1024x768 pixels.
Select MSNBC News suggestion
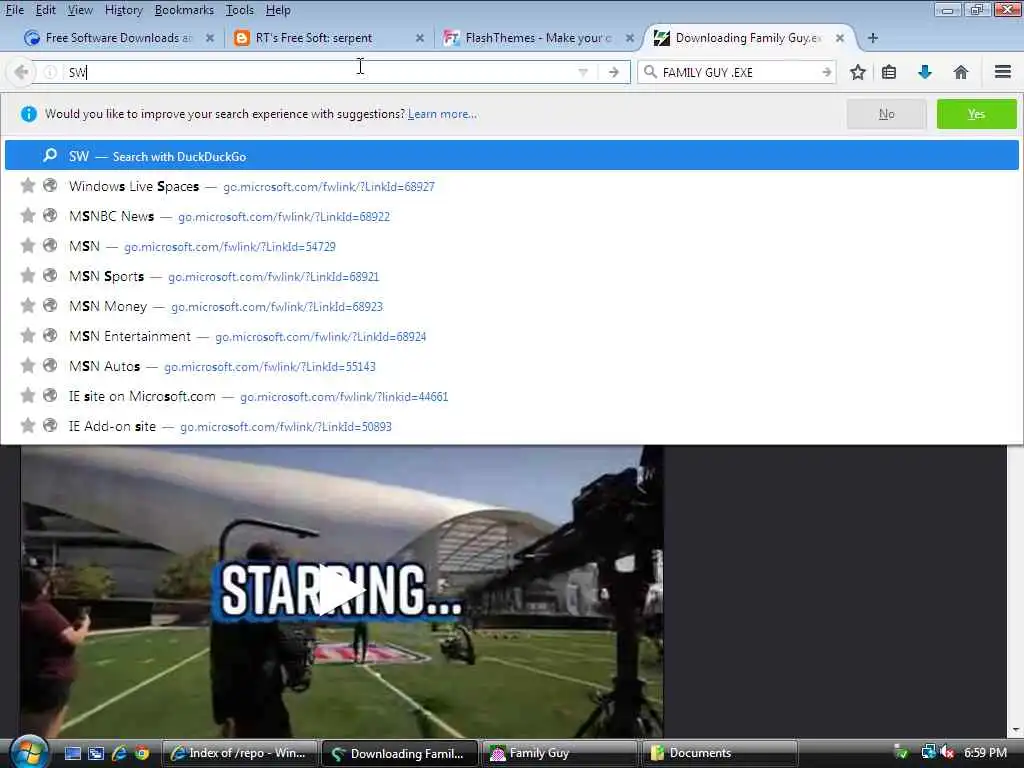511,216
